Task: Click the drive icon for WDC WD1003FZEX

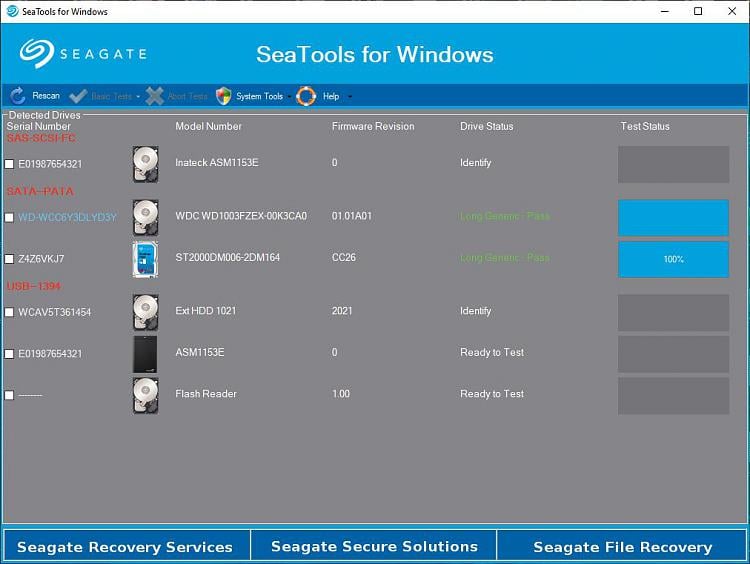Action: click(x=145, y=218)
